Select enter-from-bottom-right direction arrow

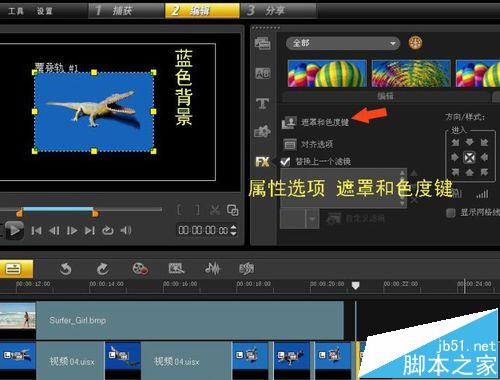click(x=484, y=172)
